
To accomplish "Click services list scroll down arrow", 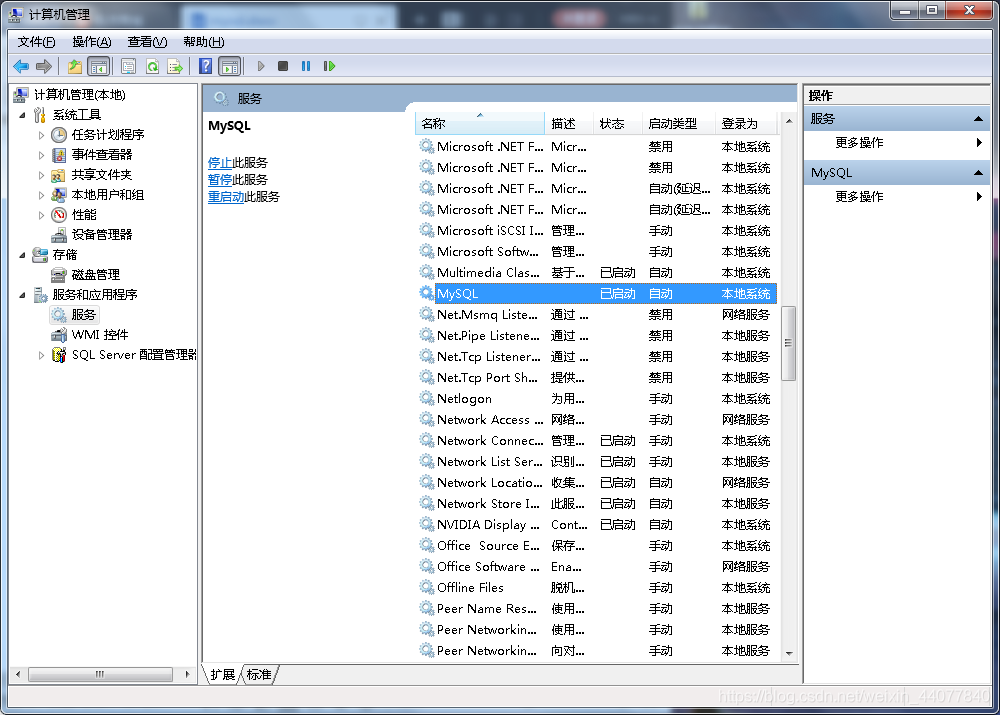I will pyautogui.click(x=789, y=653).
